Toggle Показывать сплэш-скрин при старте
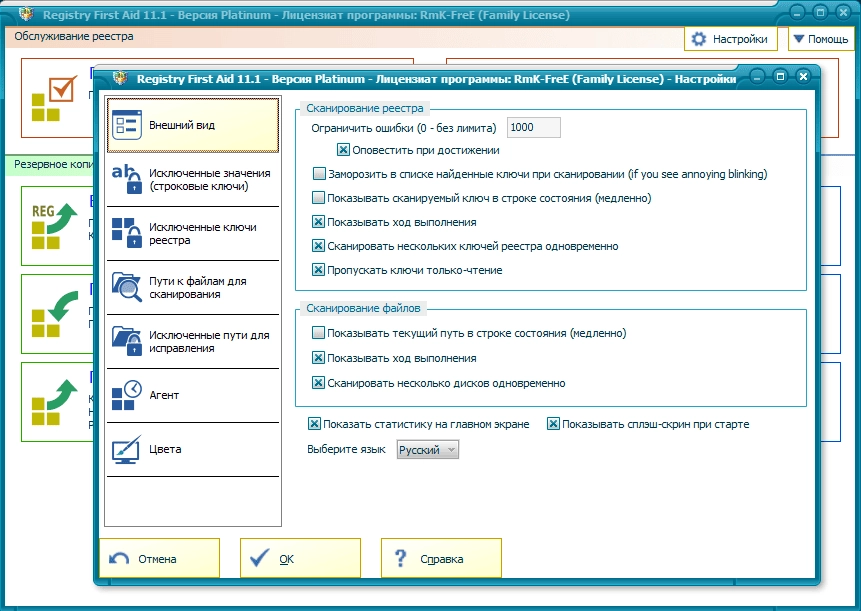 [553, 424]
